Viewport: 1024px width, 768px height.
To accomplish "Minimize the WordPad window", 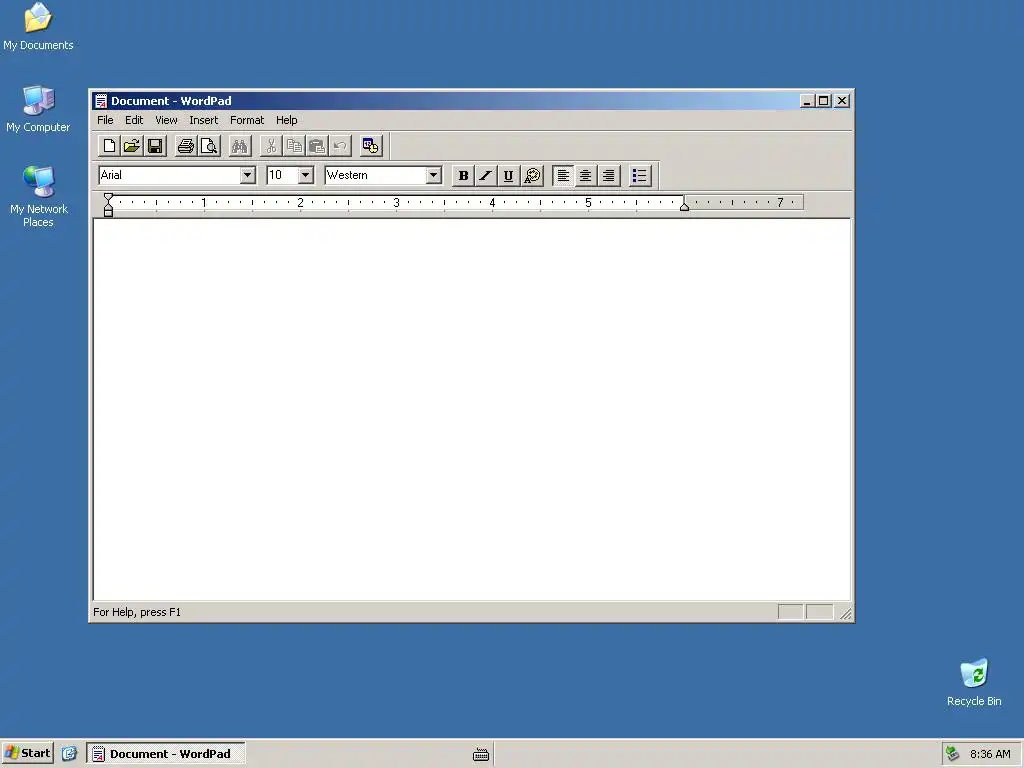I will (x=807, y=101).
